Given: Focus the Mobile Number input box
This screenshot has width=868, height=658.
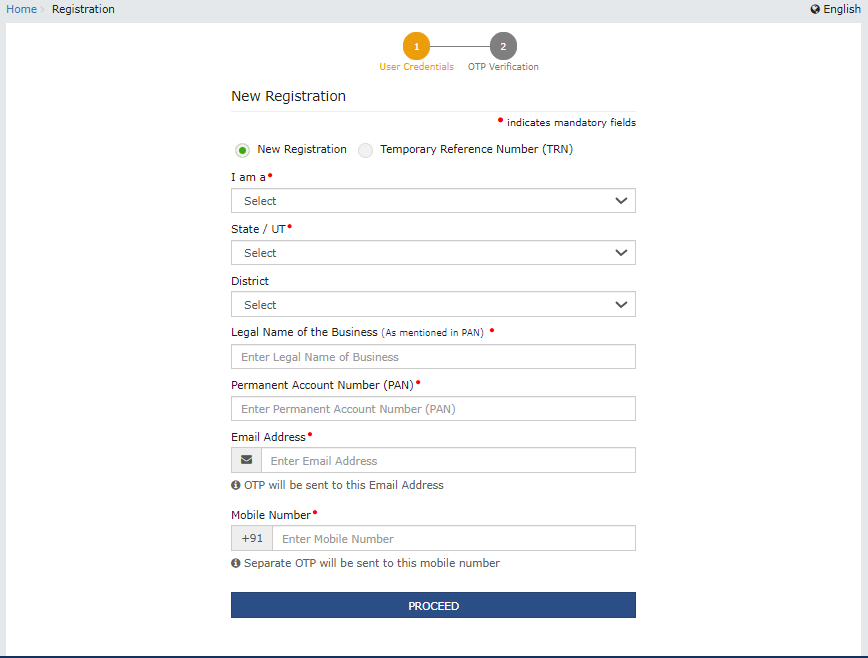Looking at the screenshot, I should pyautogui.click(x=453, y=539).
